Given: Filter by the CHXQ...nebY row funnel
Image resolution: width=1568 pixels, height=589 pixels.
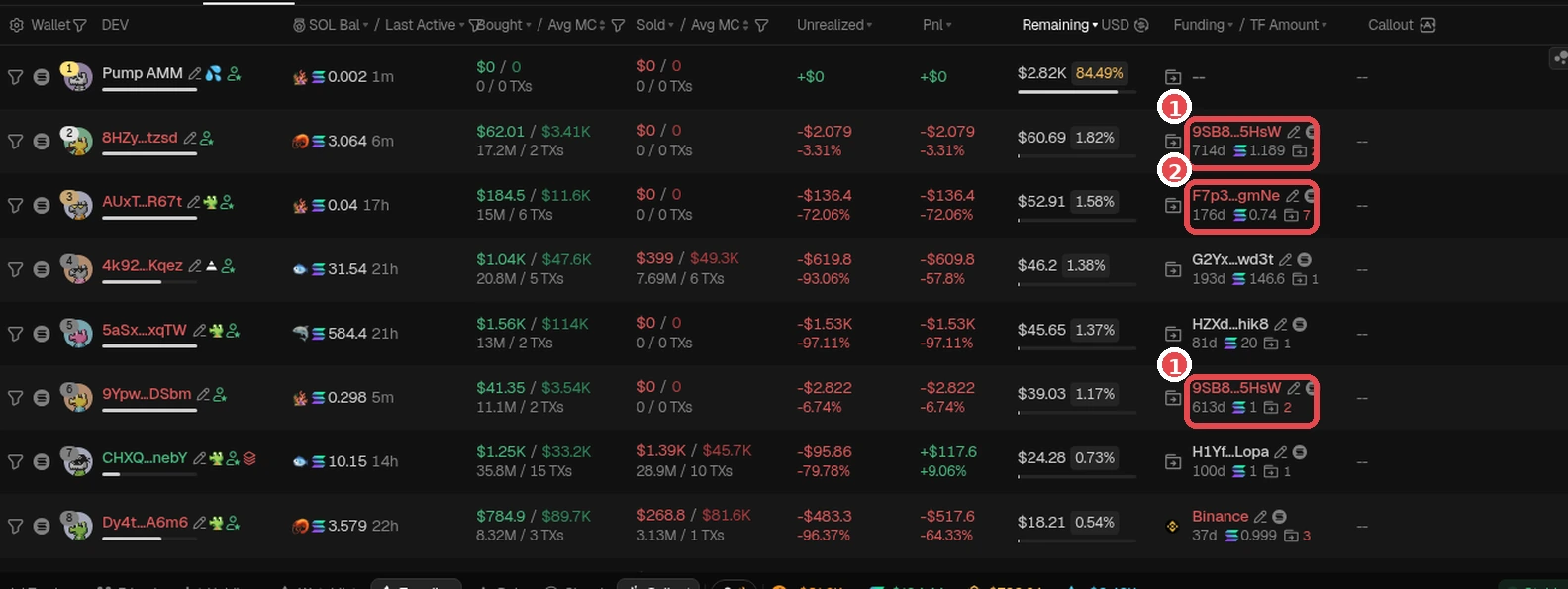Looking at the screenshot, I should click(x=16, y=461).
